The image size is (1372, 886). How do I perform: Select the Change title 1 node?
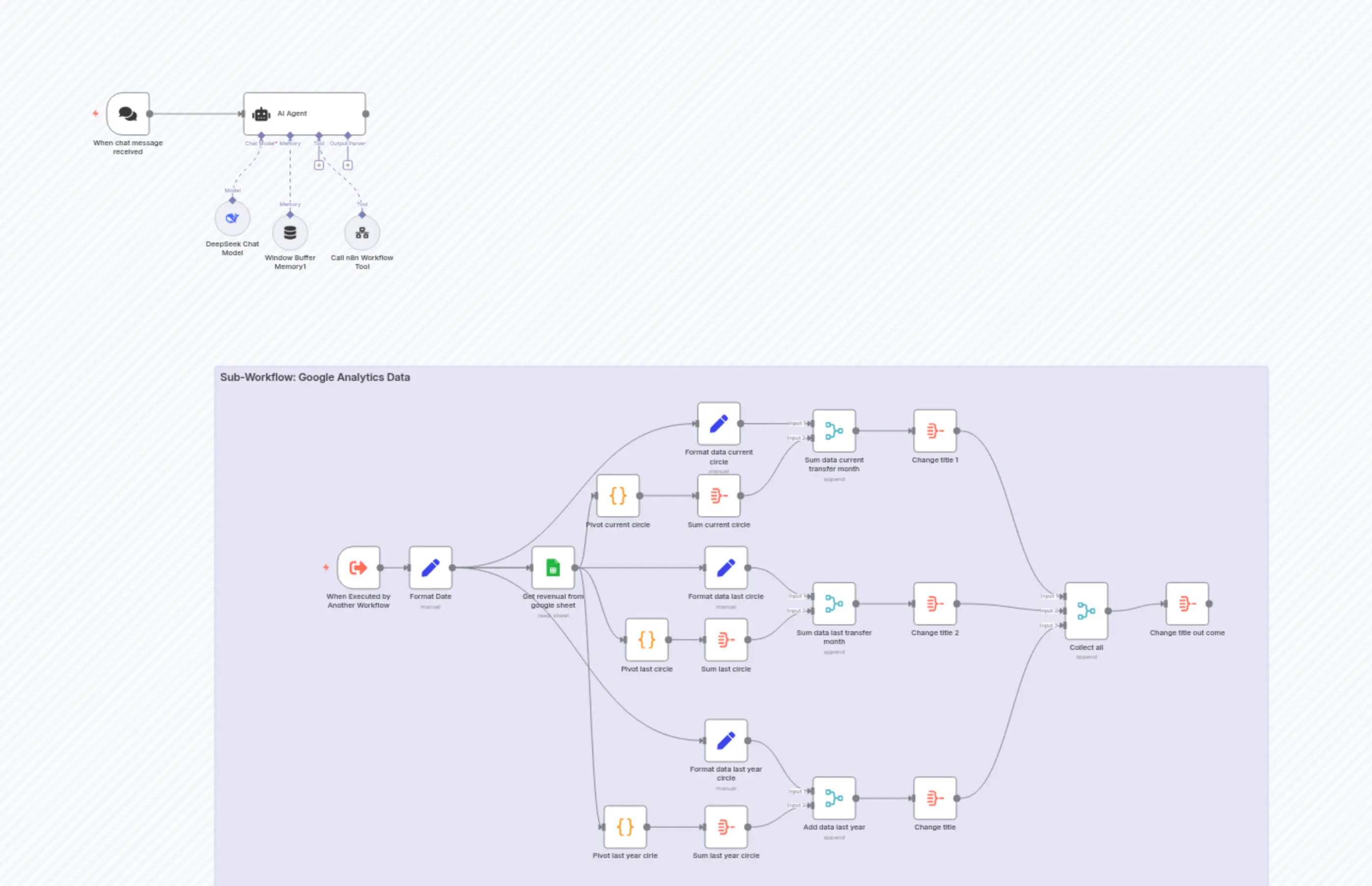[934, 431]
